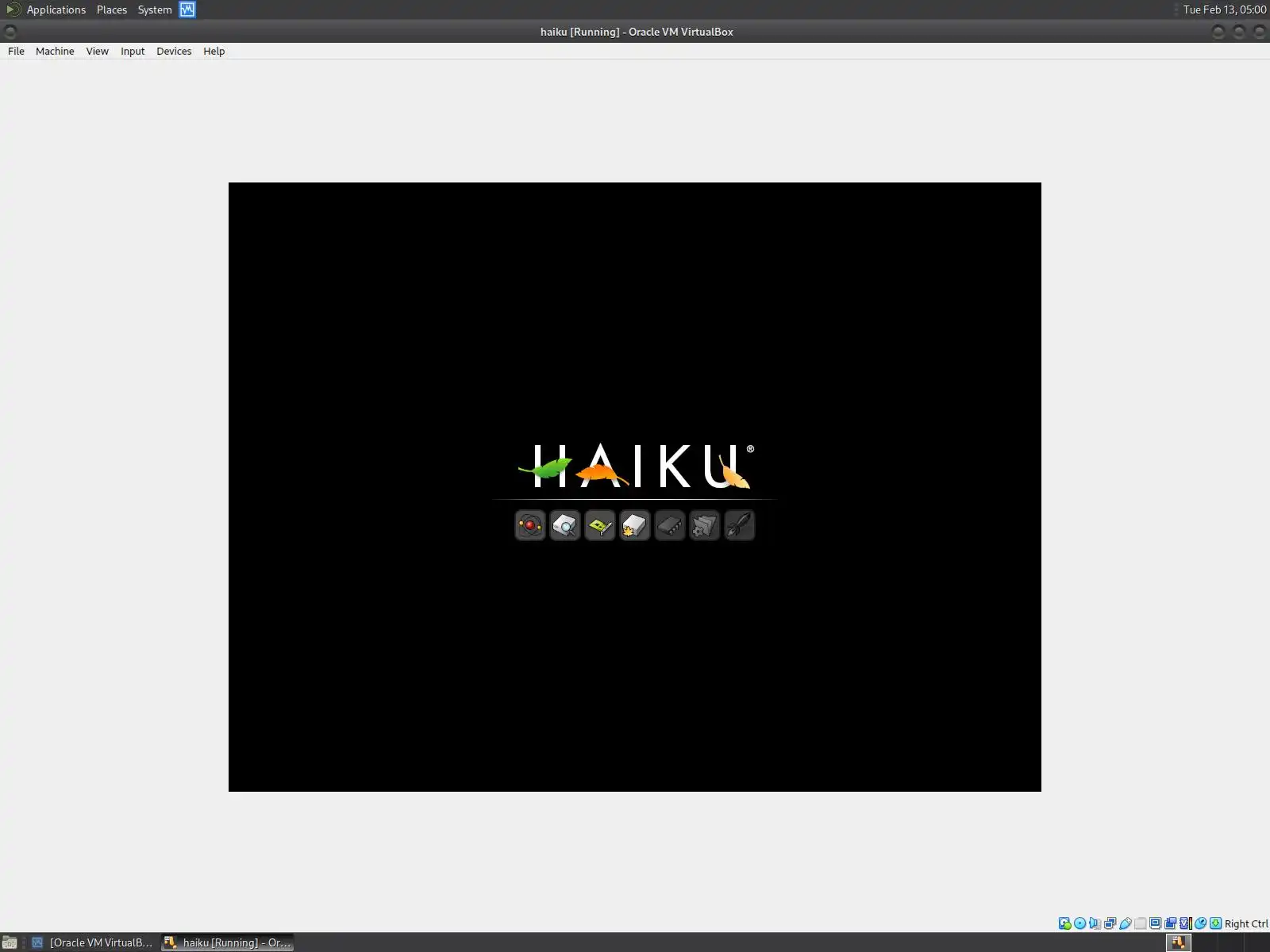Image resolution: width=1270 pixels, height=952 pixels.
Task: Open the Help menu
Action: click(214, 51)
